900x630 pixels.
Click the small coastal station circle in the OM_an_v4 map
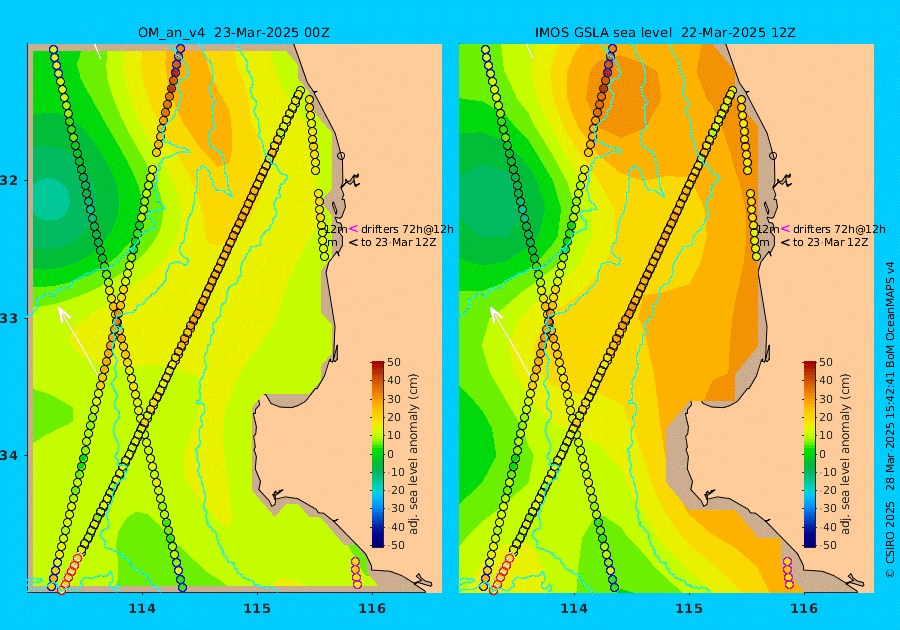tap(341, 155)
